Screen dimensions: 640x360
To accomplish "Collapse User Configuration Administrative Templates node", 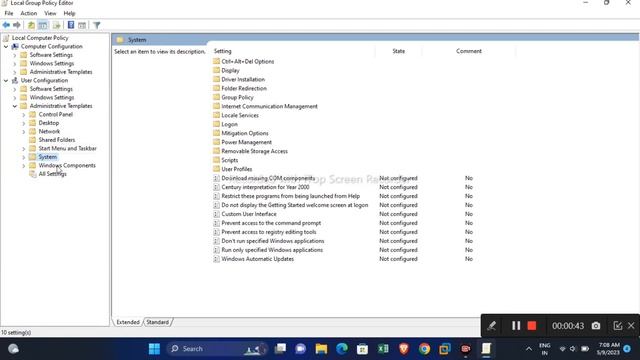I will click(x=15, y=106).
